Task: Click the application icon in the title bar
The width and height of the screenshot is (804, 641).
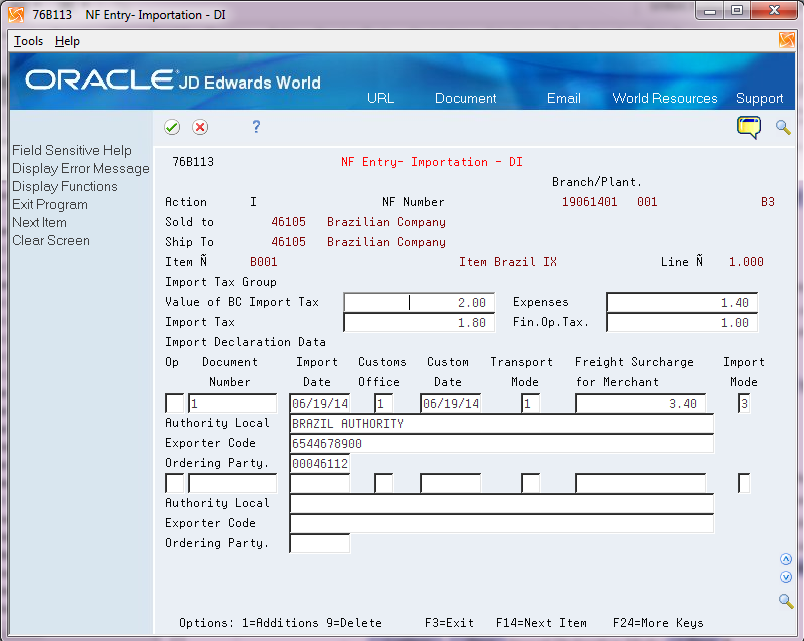Action: 16,15
